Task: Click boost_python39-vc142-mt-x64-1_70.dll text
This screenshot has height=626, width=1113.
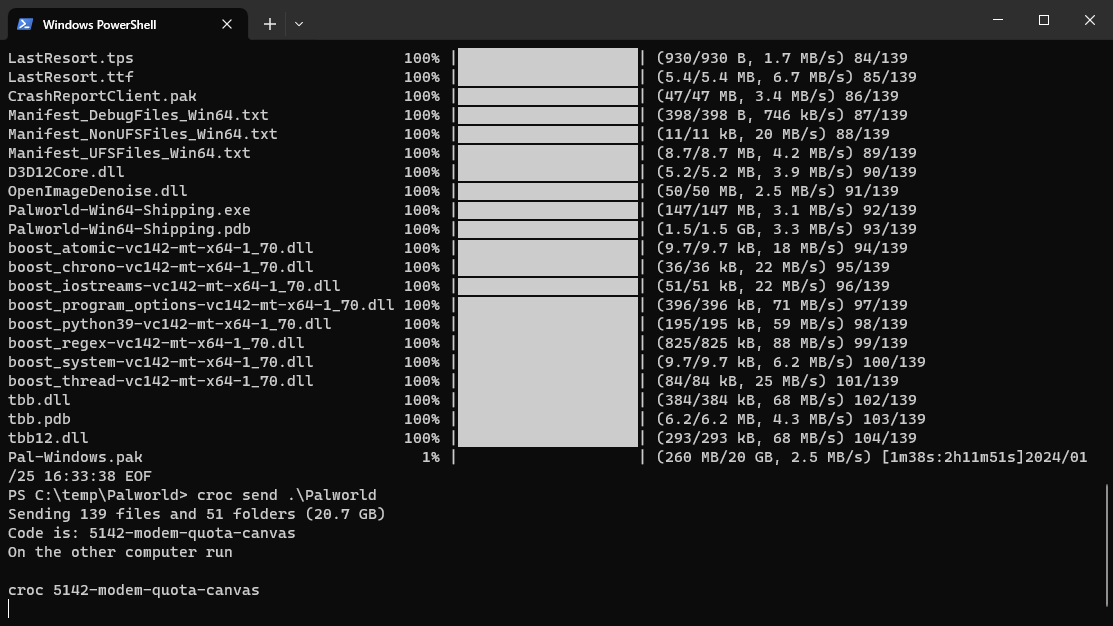Action: (170, 324)
